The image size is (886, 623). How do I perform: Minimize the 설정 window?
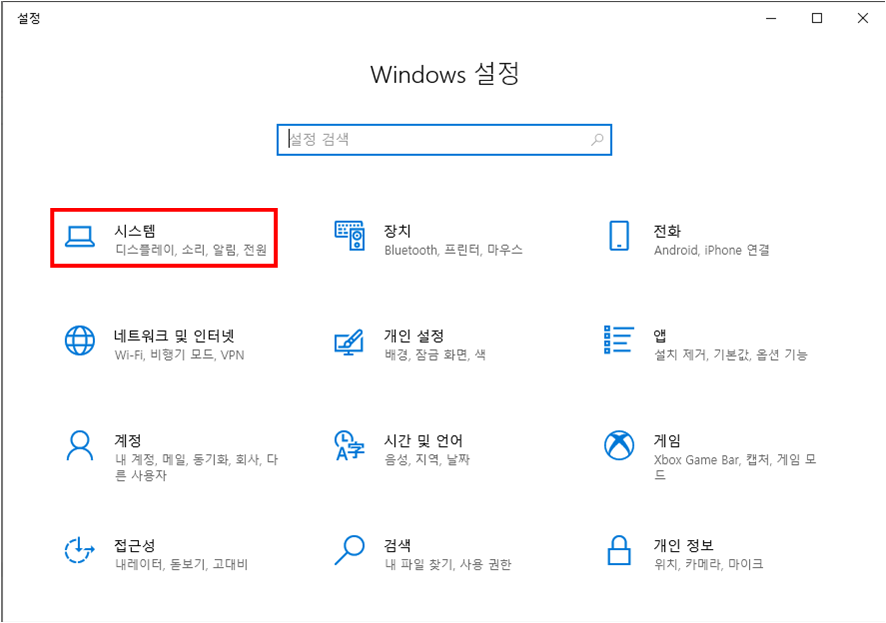tap(771, 18)
